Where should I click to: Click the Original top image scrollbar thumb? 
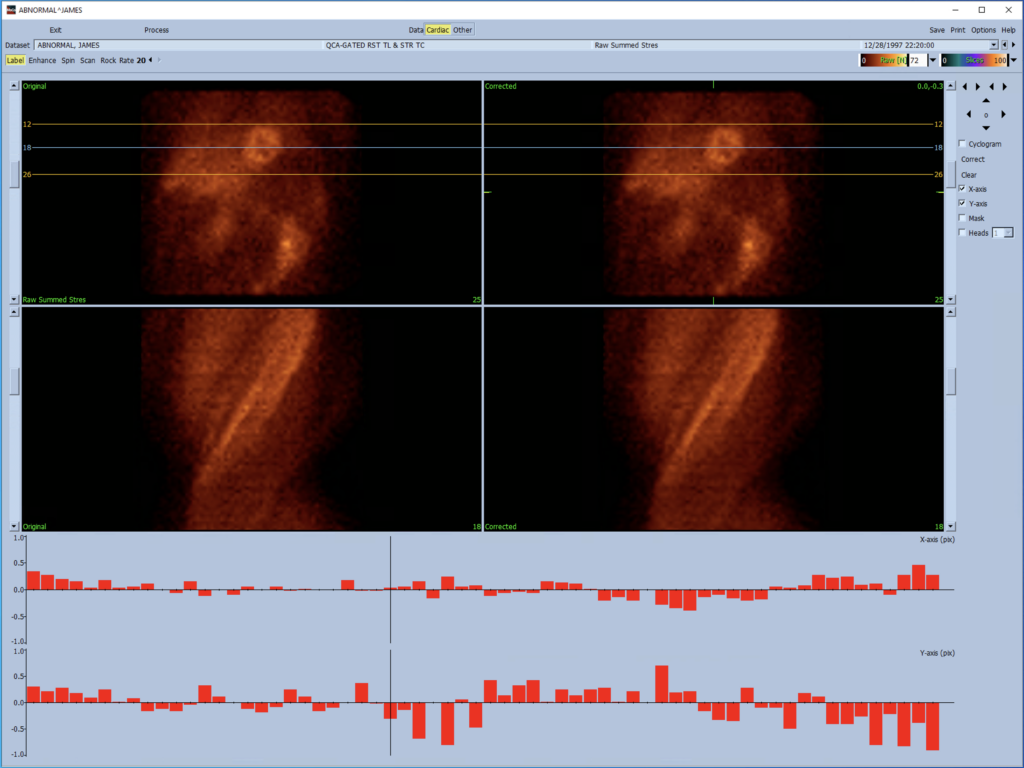coord(14,174)
